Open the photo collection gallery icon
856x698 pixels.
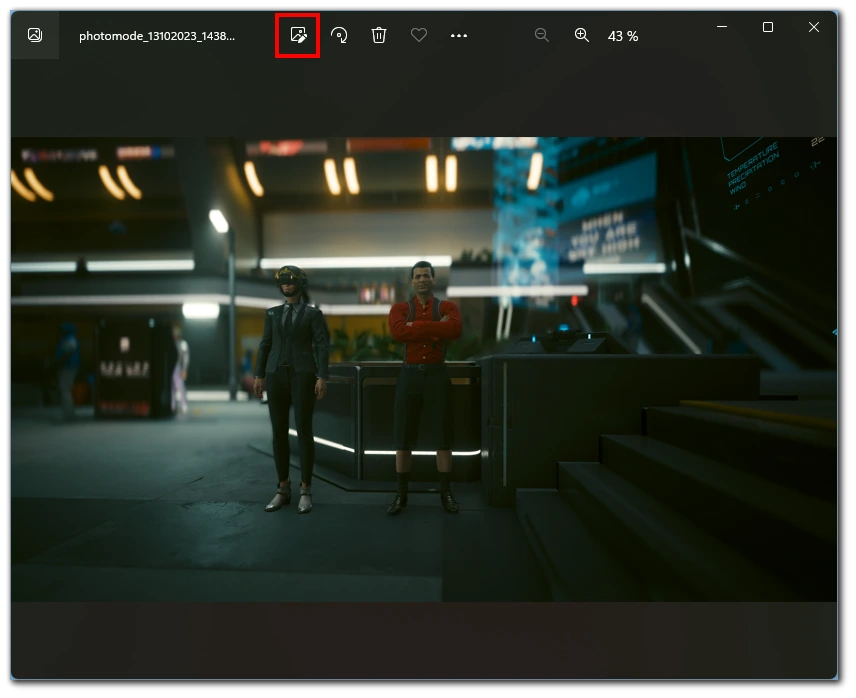pos(35,35)
